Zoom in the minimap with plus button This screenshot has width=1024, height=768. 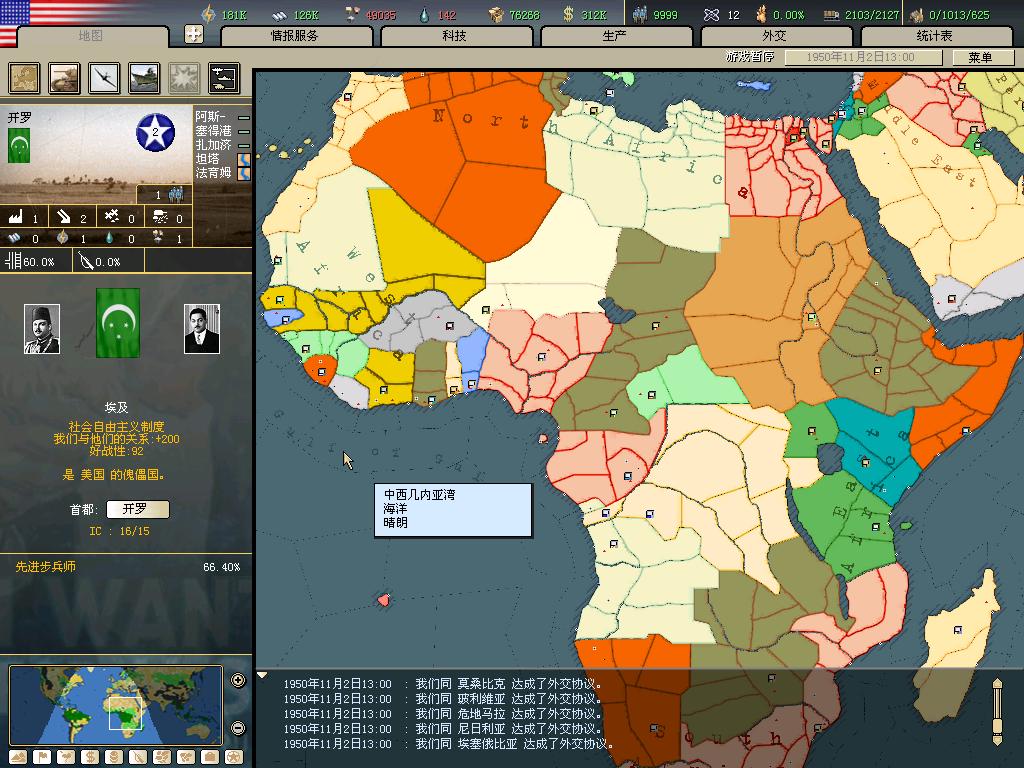click(x=238, y=681)
